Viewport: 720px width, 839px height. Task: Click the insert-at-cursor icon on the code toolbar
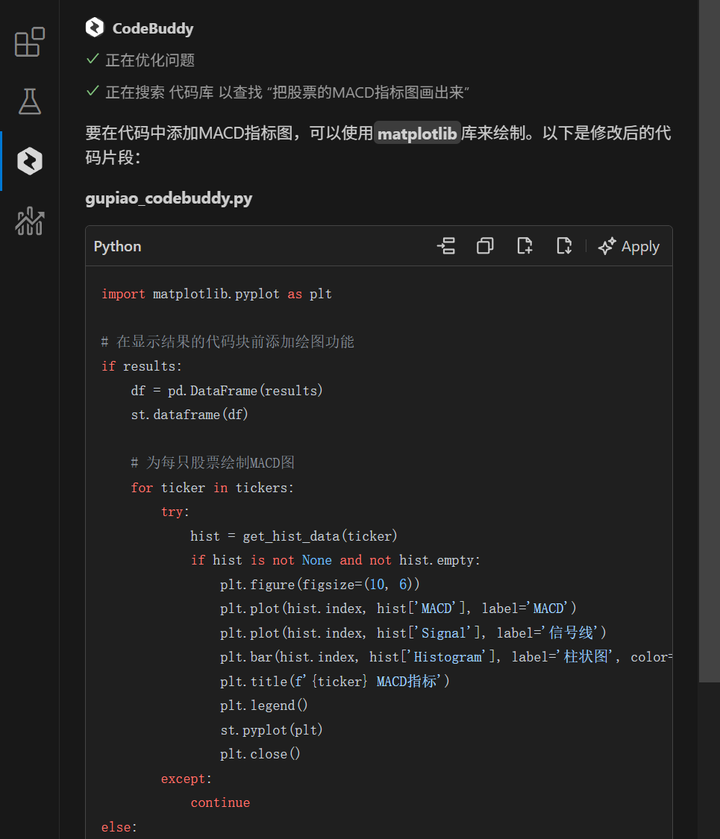[445, 246]
